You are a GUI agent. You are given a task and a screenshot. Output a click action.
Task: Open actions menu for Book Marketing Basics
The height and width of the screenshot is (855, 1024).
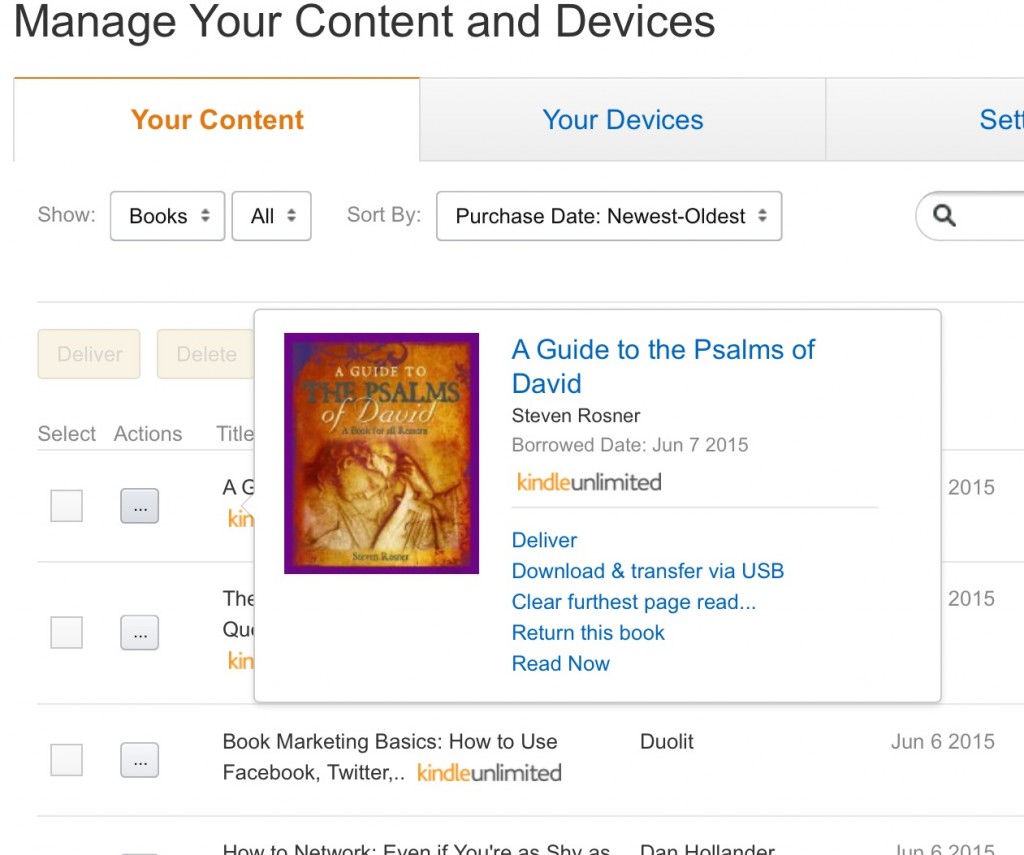tap(139, 761)
